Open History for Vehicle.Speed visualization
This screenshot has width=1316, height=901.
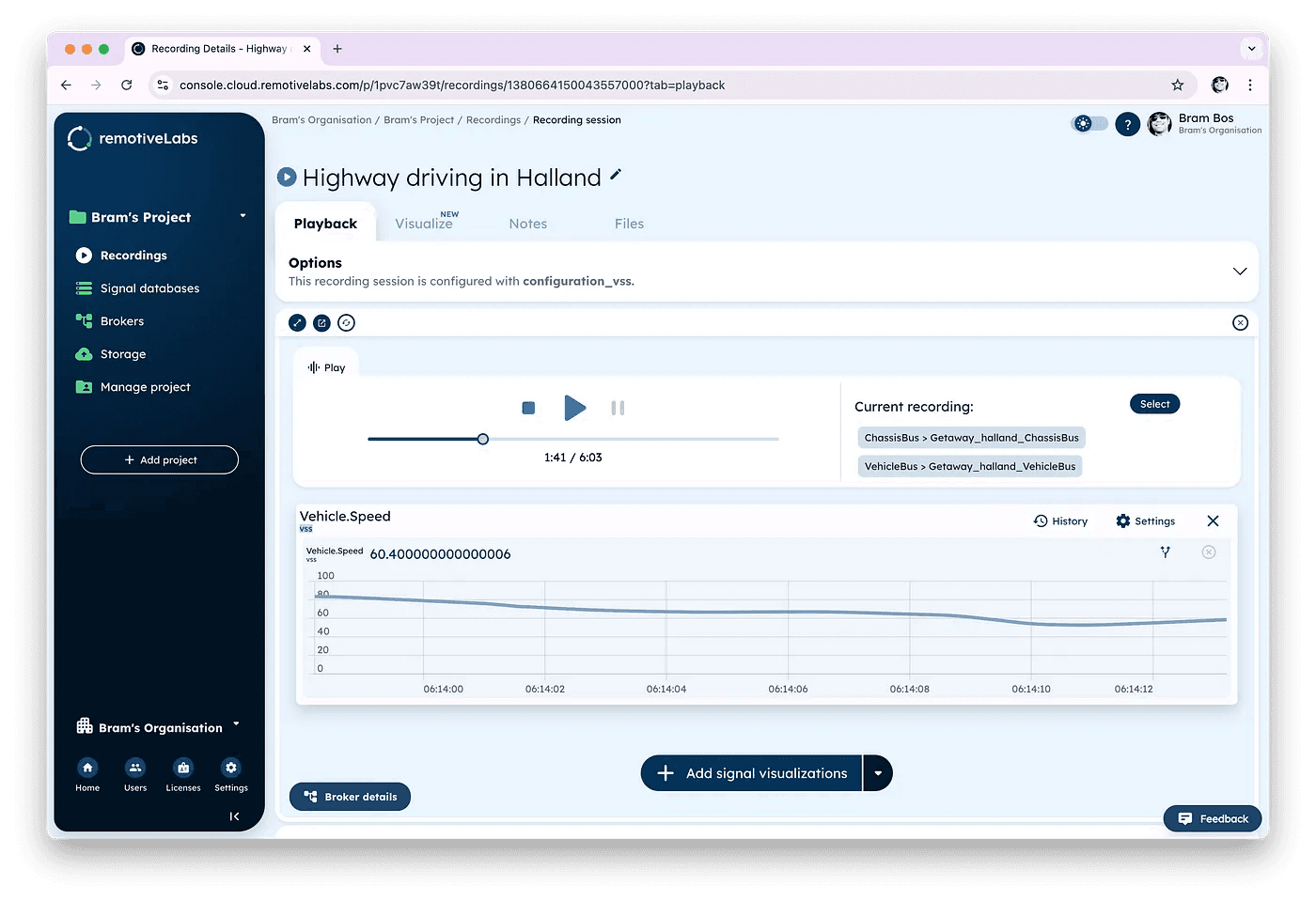point(1061,520)
